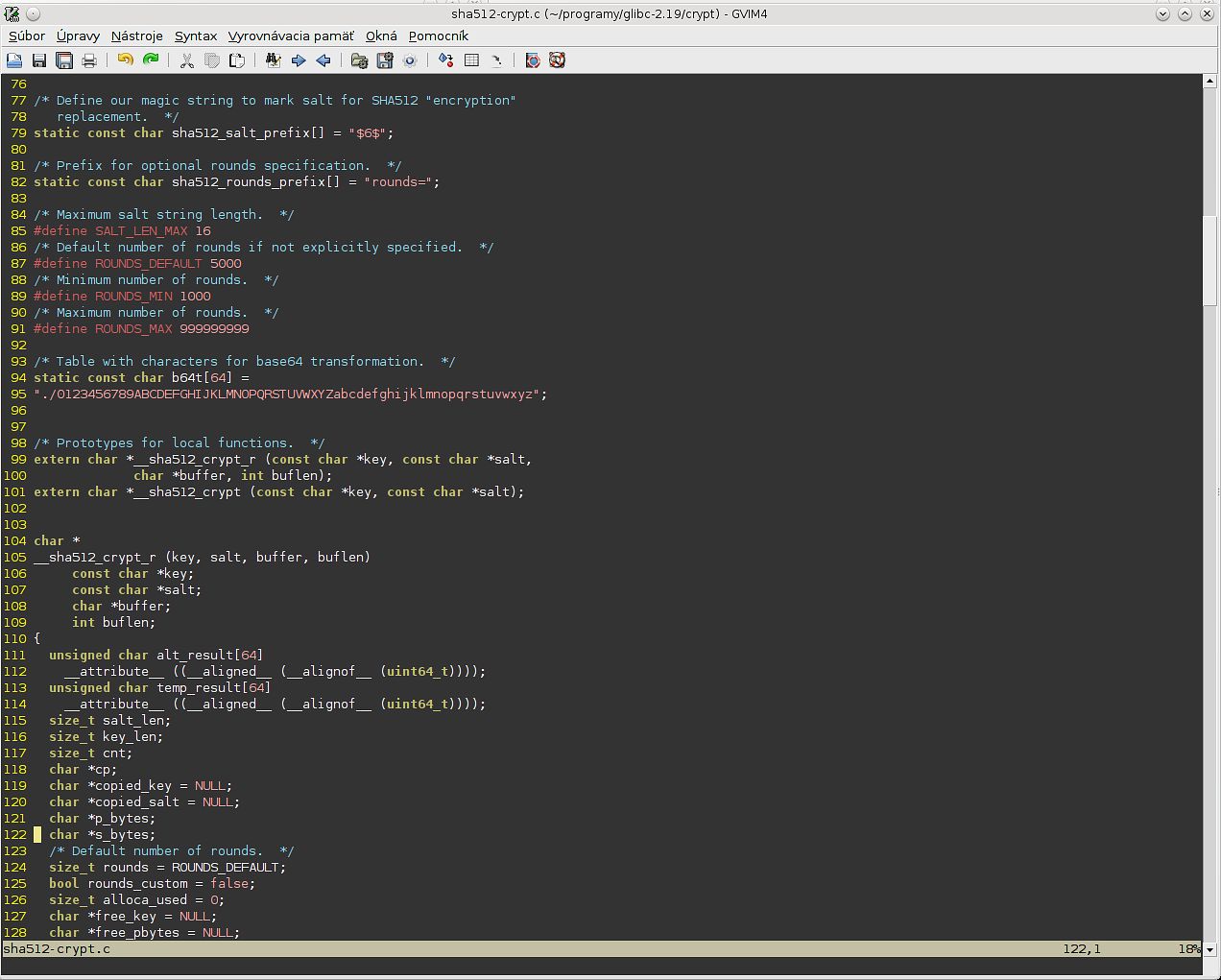
Task: Click the Find Previous left arrow icon
Action: tap(323, 60)
